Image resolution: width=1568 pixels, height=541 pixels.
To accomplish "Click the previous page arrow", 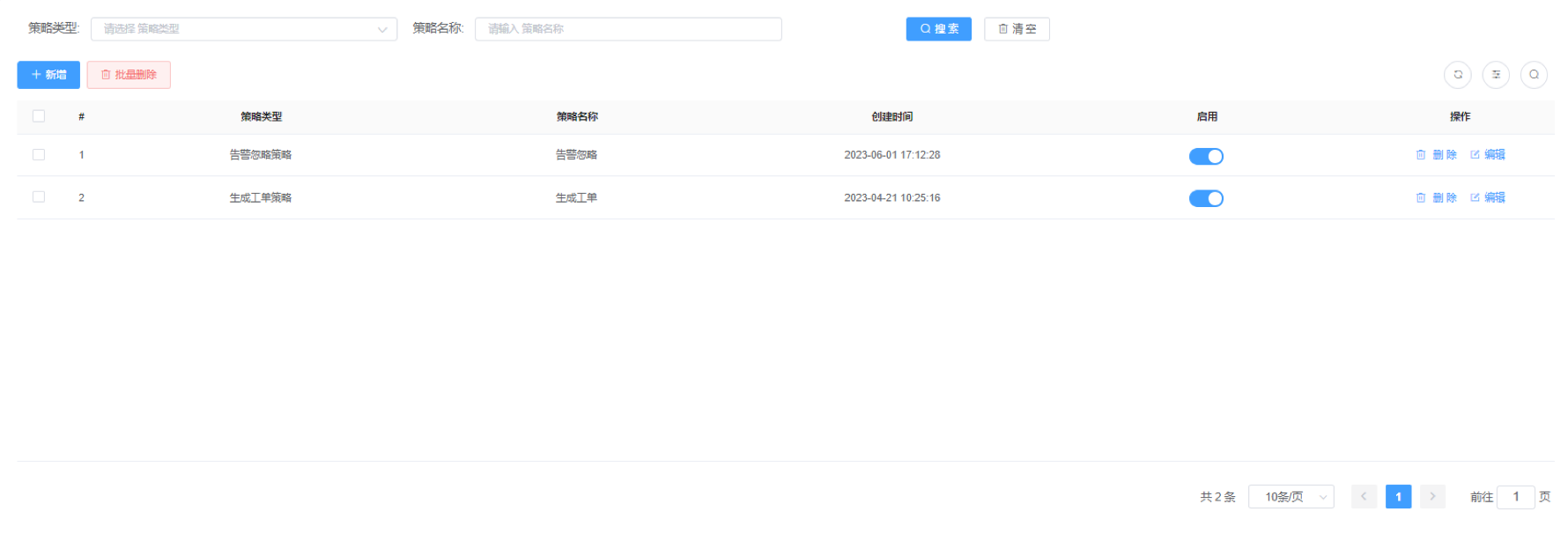I will 1364,497.
